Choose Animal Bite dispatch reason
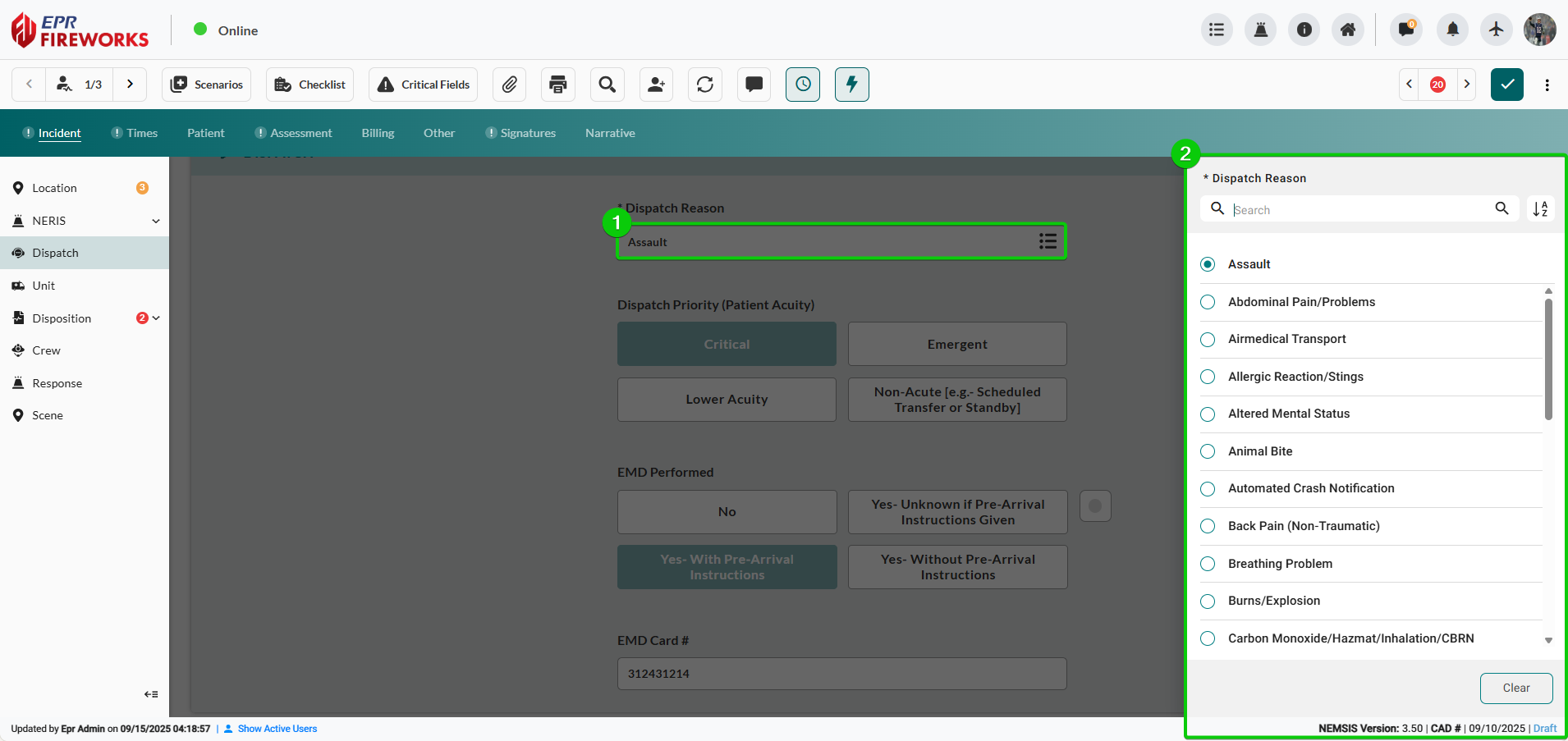Screen dimensions: 1568x741 point(1208,451)
